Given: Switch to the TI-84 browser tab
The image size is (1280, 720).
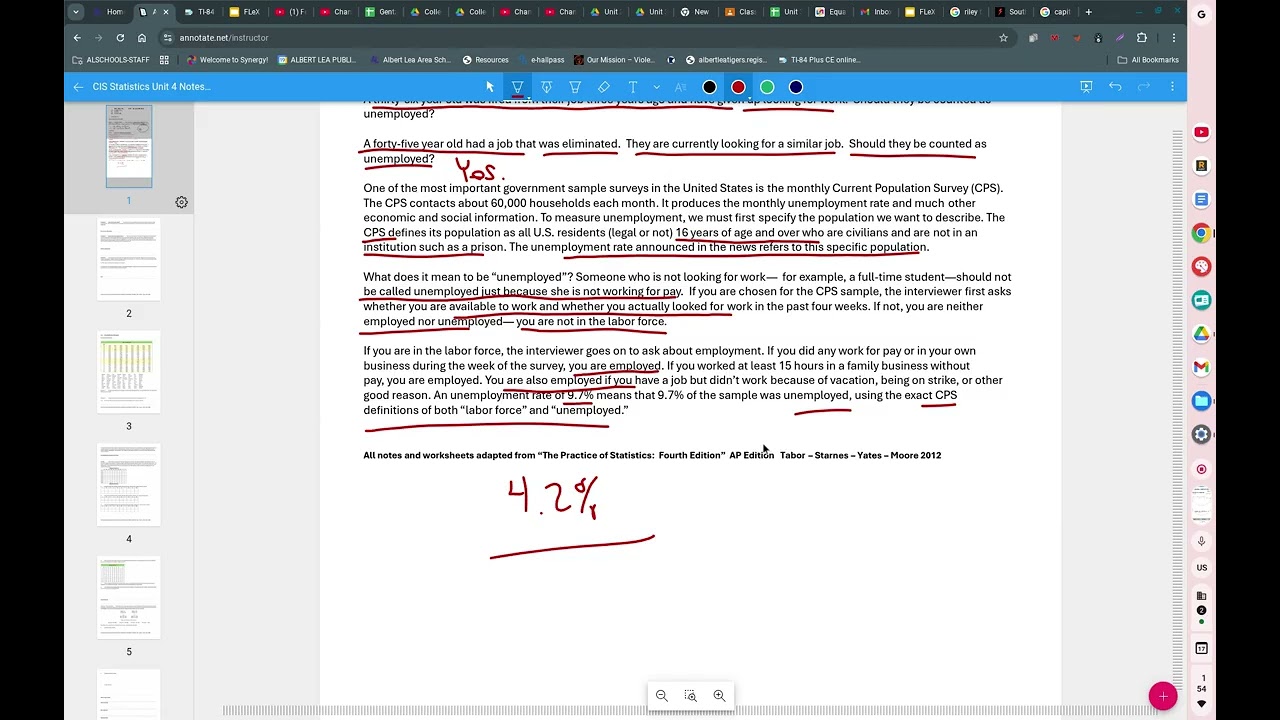Looking at the screenshot, I should pyautogui.click(x=199, y=12).
